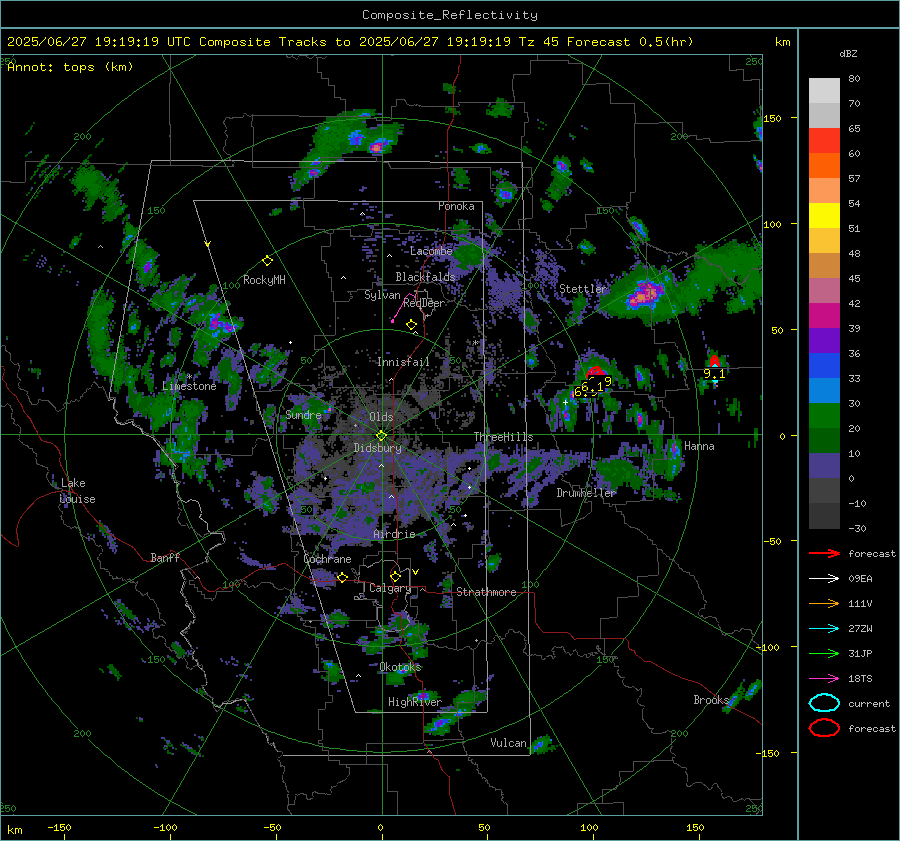Click the Calgary city label
The image size is (900, 841).
(390, 588)
